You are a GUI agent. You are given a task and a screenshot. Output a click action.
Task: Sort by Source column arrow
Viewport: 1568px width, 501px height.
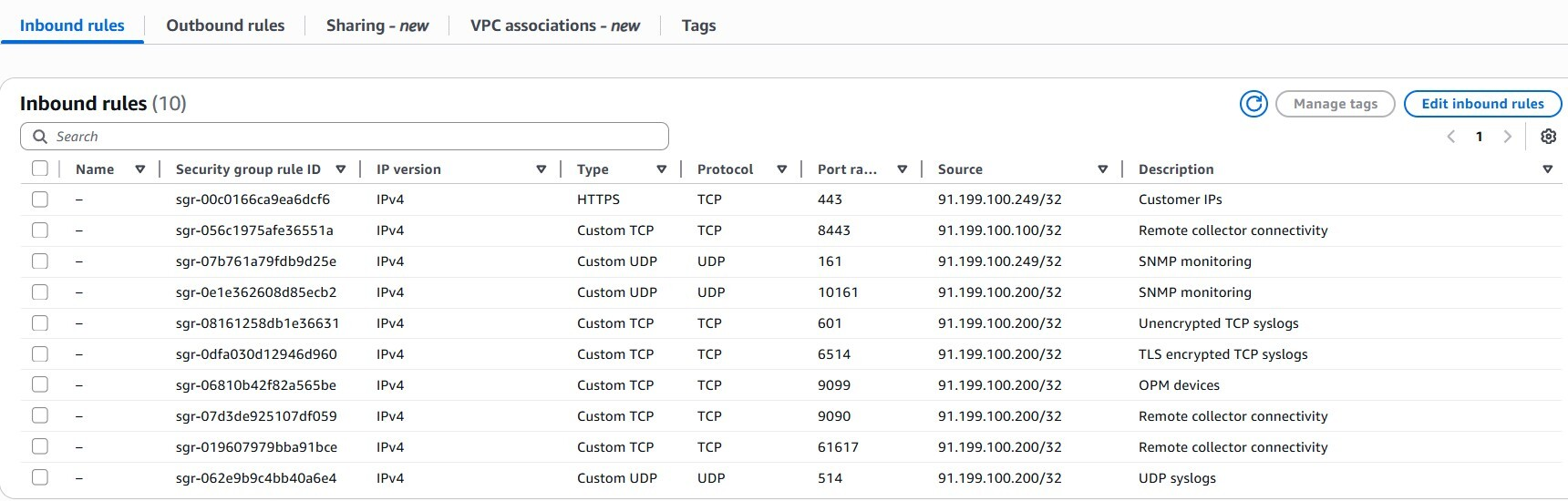coord(1103,169)
